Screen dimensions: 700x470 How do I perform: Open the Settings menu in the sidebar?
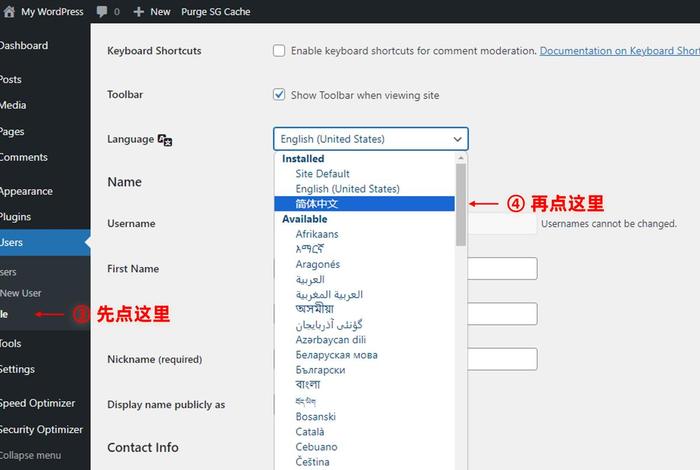click(x=17, y=369)
